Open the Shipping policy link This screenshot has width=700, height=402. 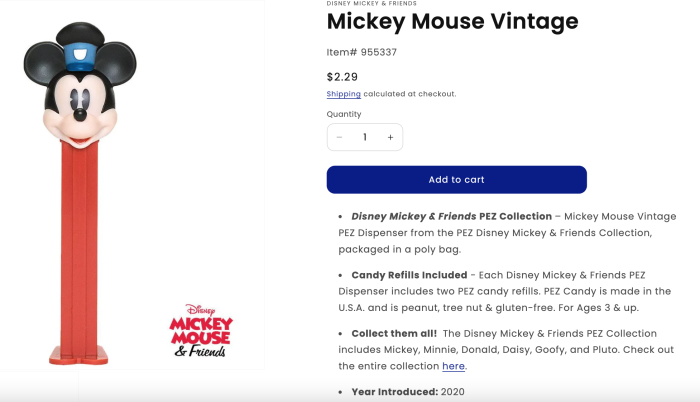click(343, 94)
